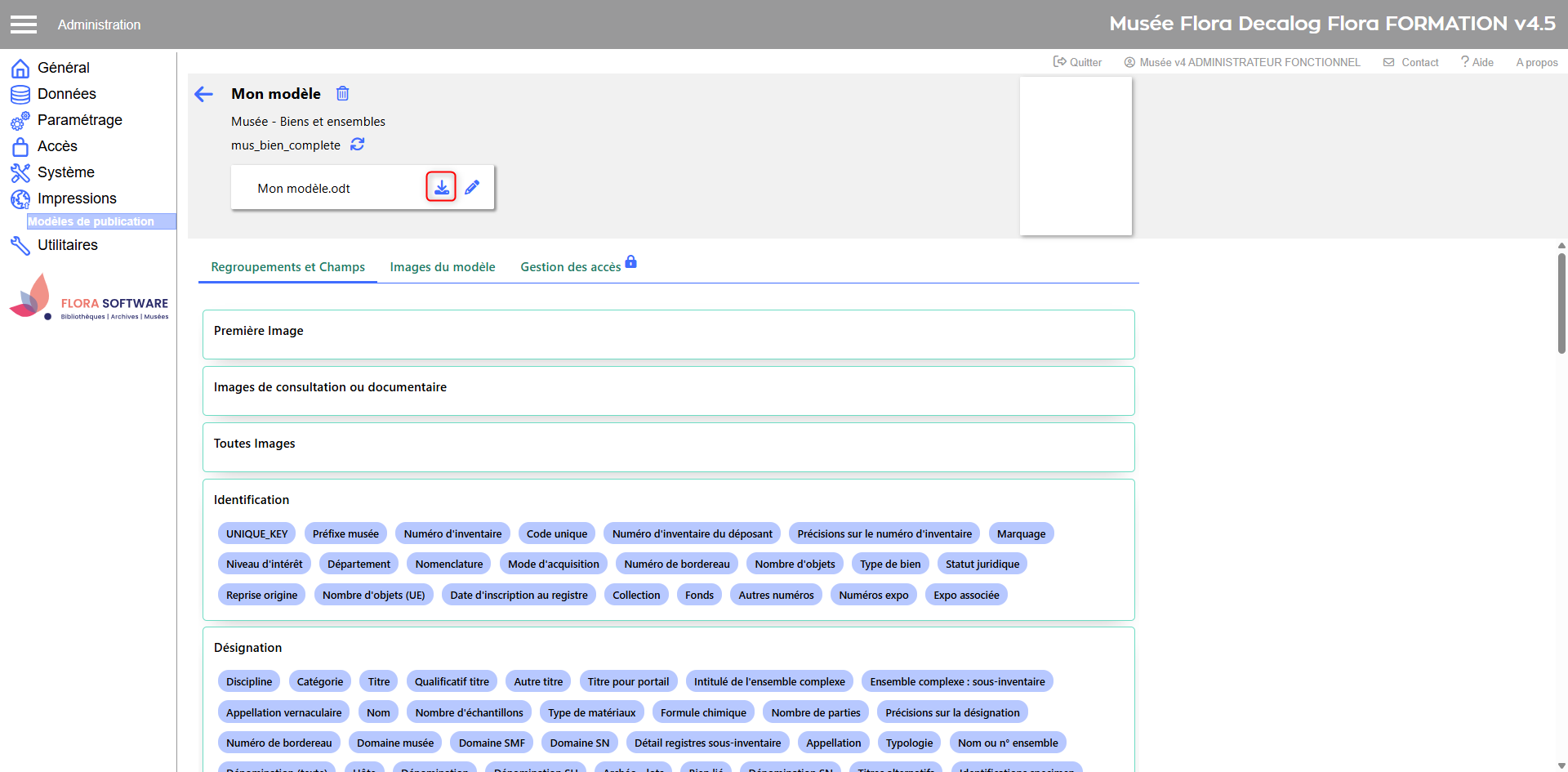
Task: Expand the Paramétrage sidebar section
Action: click(x=79, y=120)
